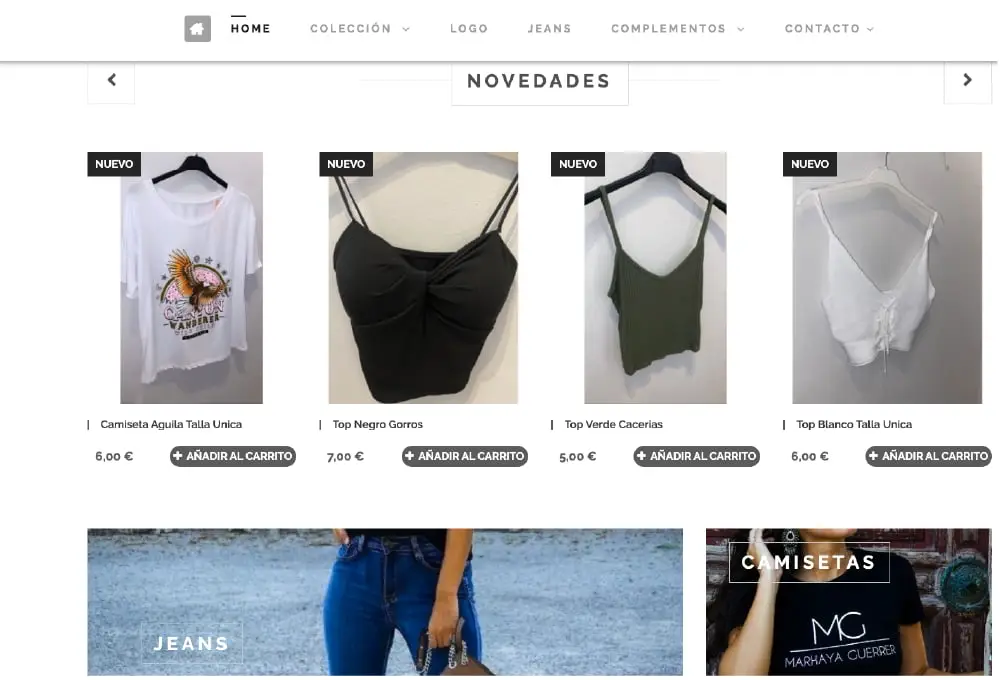This screenshot has width=1000, height=680.
Task: Expand the Colección dropdown menu
Action: [x=360, y=29]
